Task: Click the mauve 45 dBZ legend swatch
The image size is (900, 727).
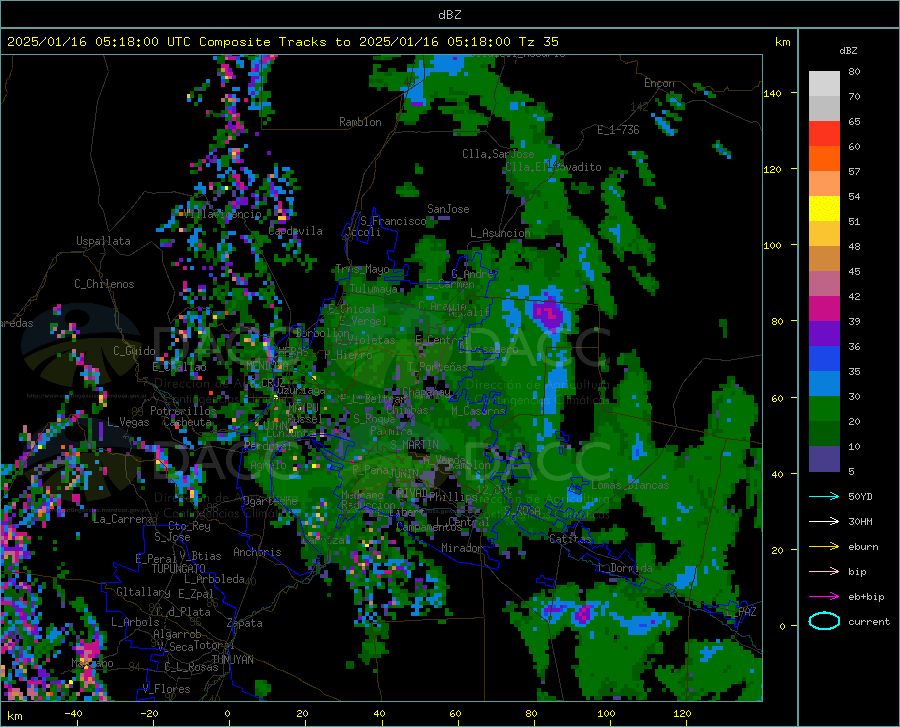Action: click(x=824, y=284)
